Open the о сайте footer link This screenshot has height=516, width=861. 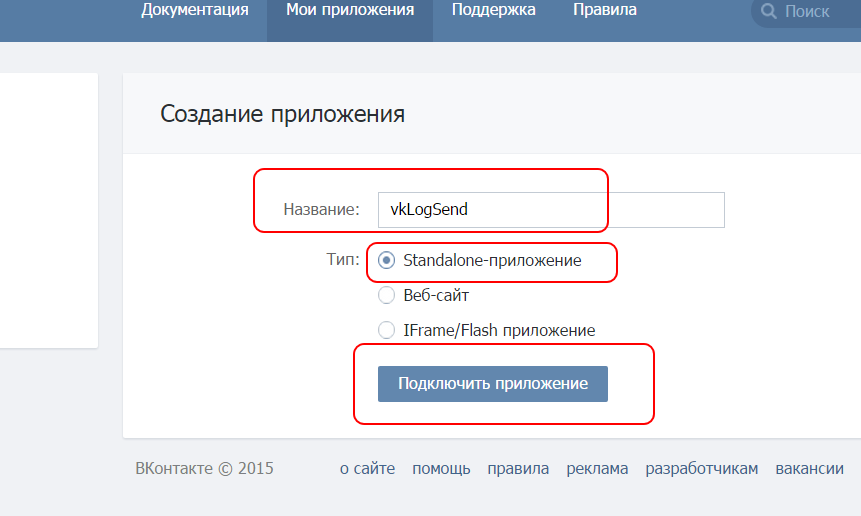point(367,468)
